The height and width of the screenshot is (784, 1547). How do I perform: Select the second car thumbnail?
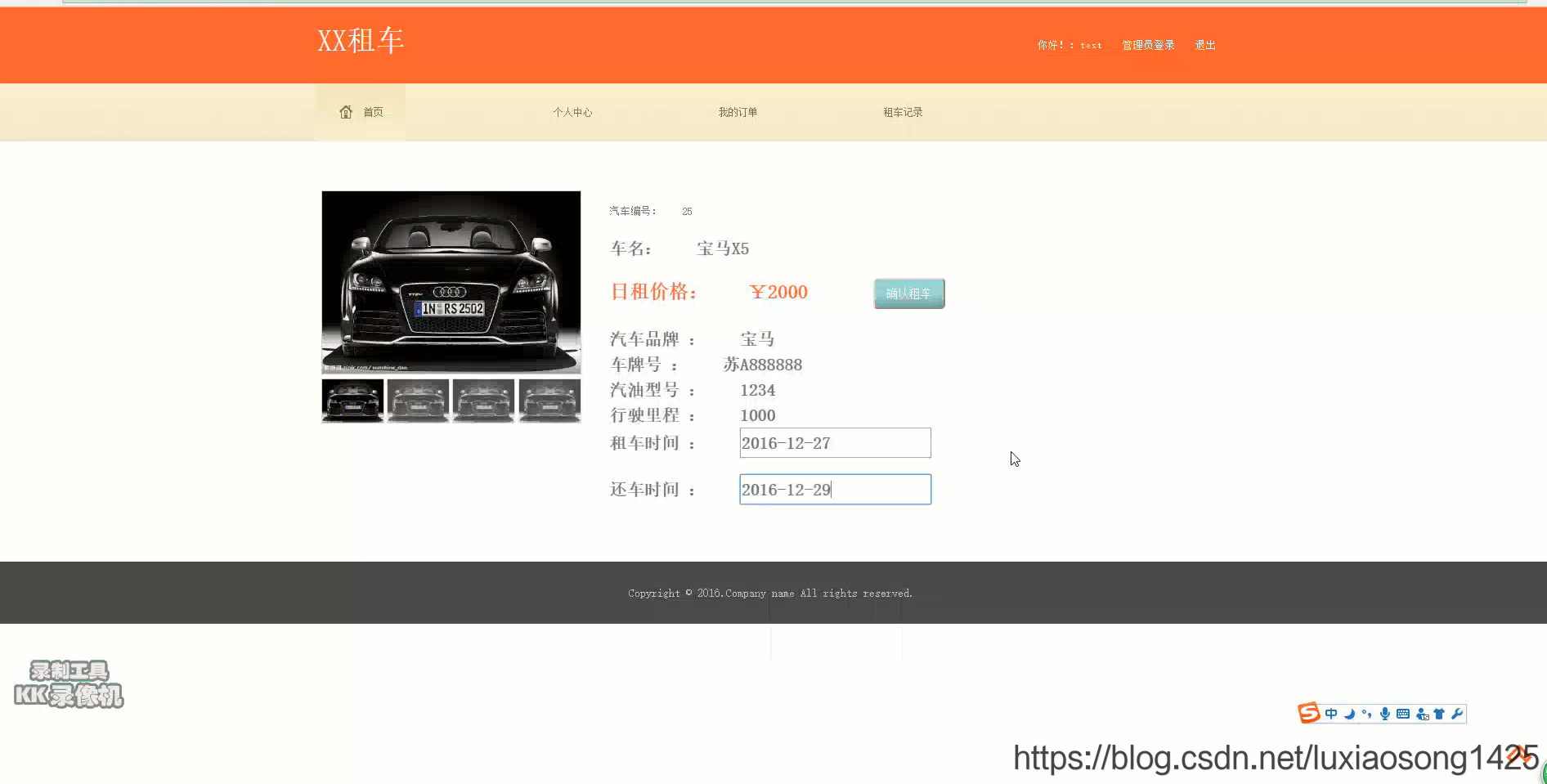418,401
